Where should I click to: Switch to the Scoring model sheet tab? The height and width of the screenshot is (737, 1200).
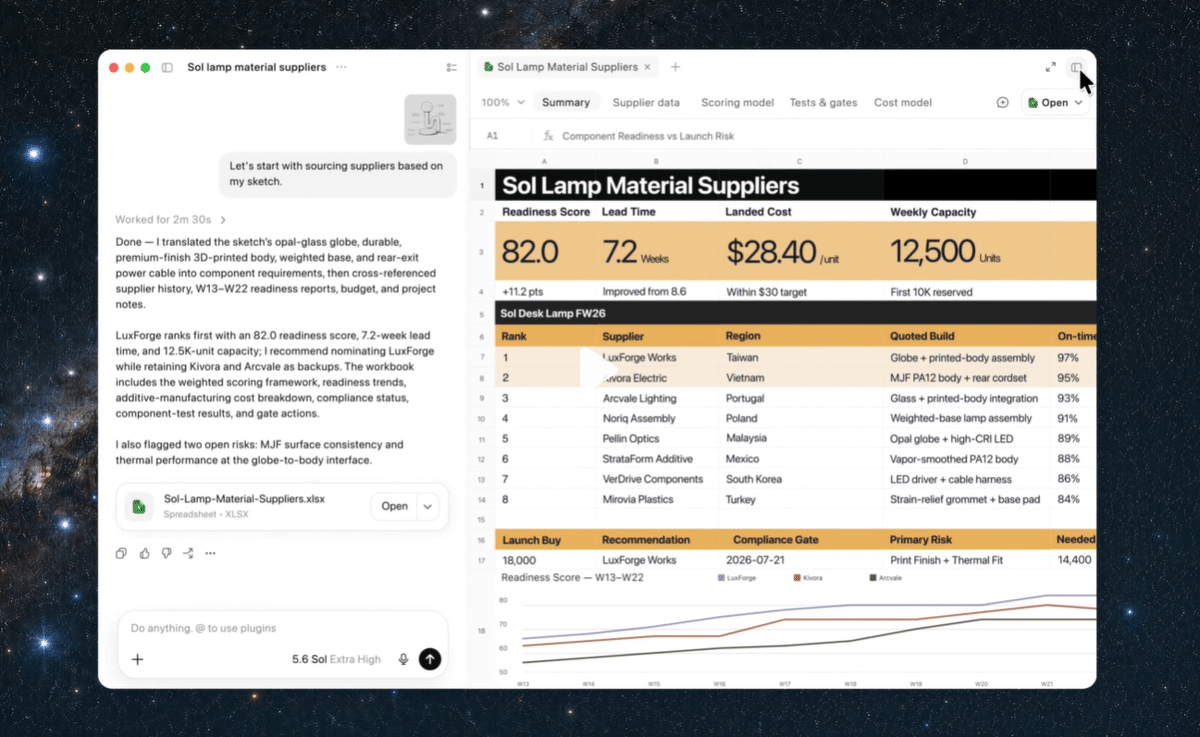(x=737, y=102)
